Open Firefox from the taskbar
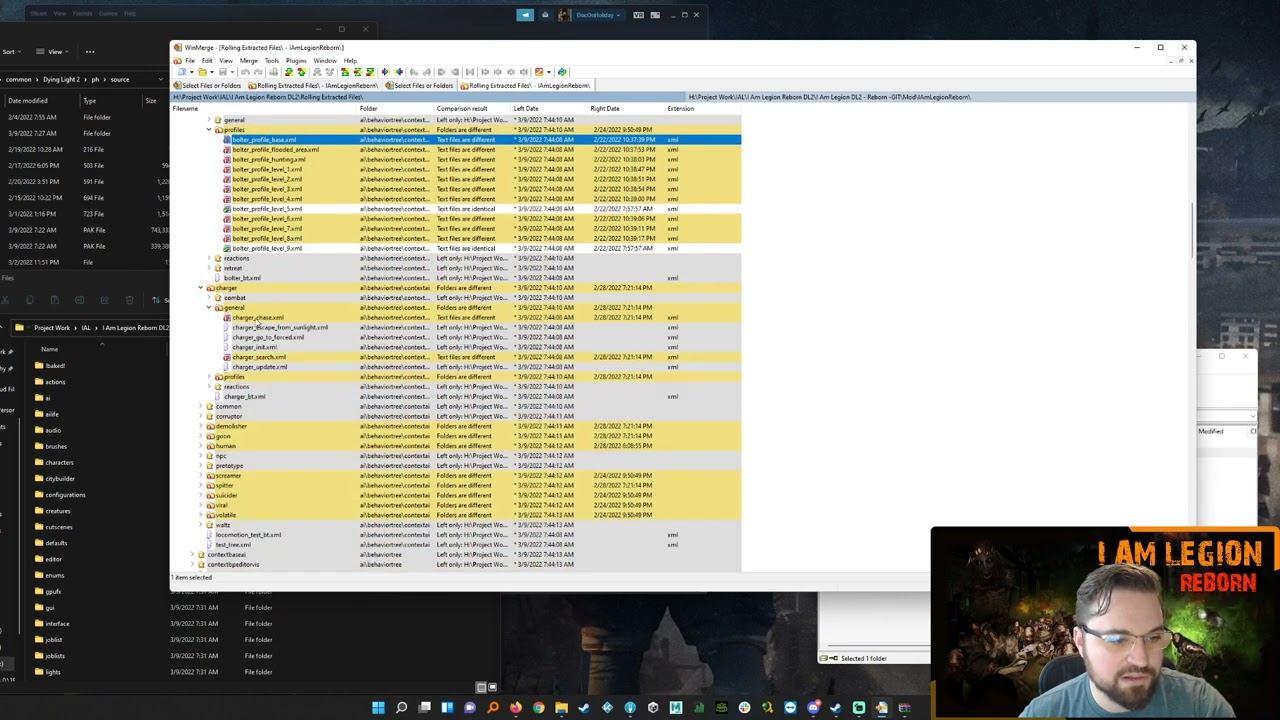The width and height of the screenshot is (1280, 720). [515, 708]
